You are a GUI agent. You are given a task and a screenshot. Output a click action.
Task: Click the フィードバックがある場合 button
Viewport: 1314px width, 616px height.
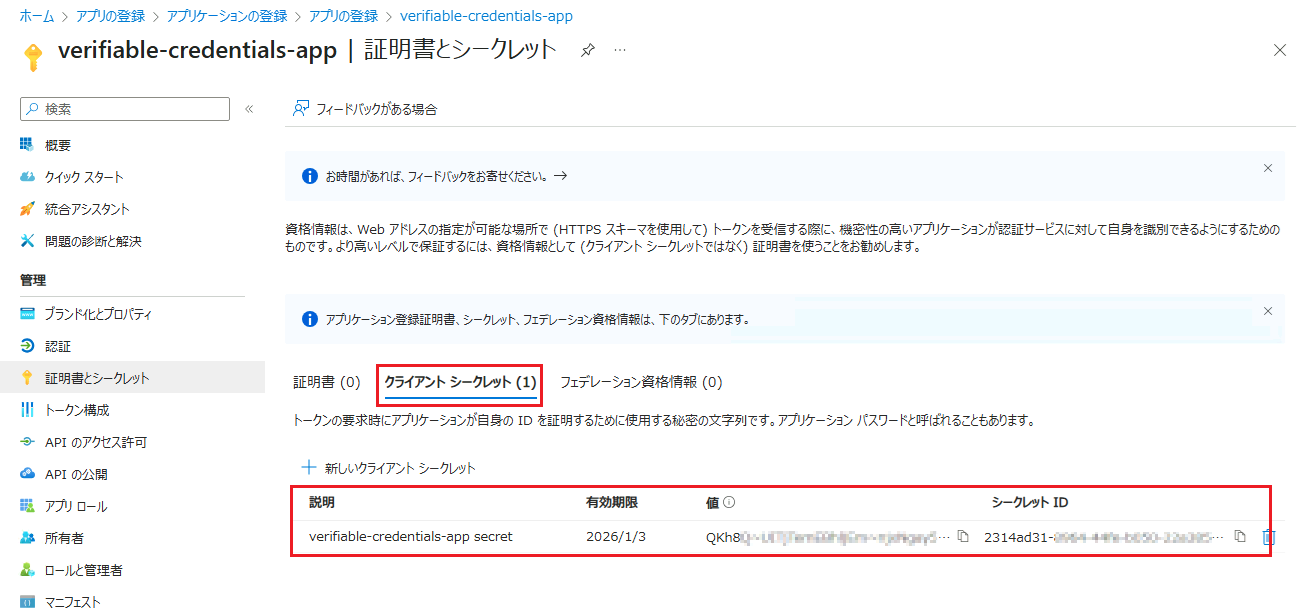(365, 109)
